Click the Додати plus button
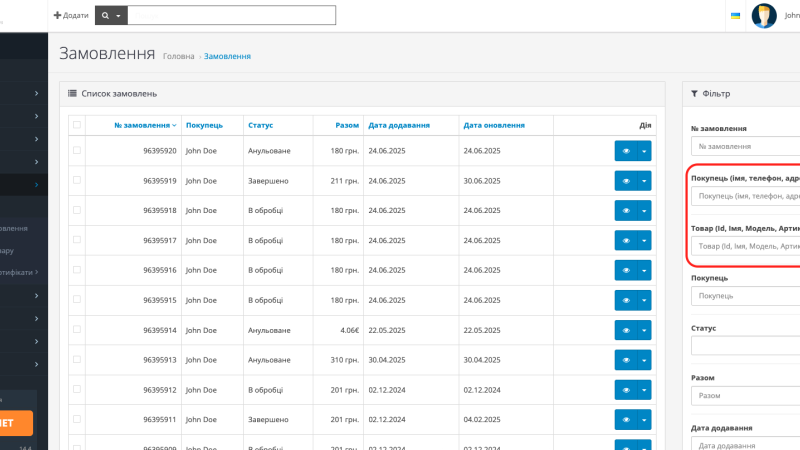The image size is (800, 450). [x=71, y=15]
